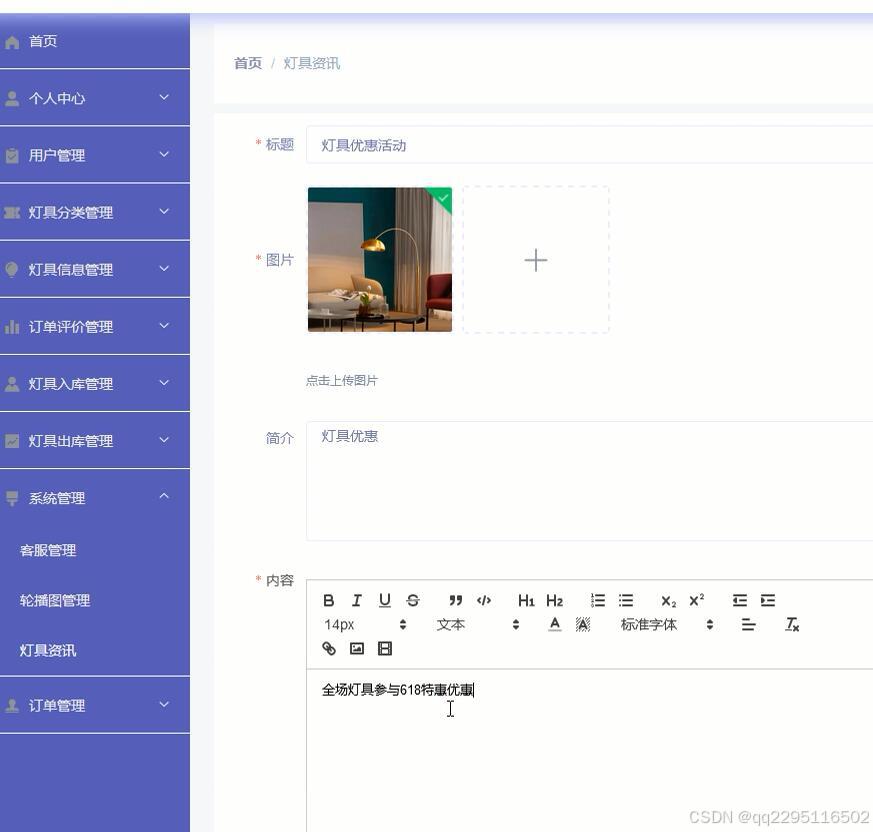
Task: Expand the 订单管理 menu
Action: pos(95,705)
